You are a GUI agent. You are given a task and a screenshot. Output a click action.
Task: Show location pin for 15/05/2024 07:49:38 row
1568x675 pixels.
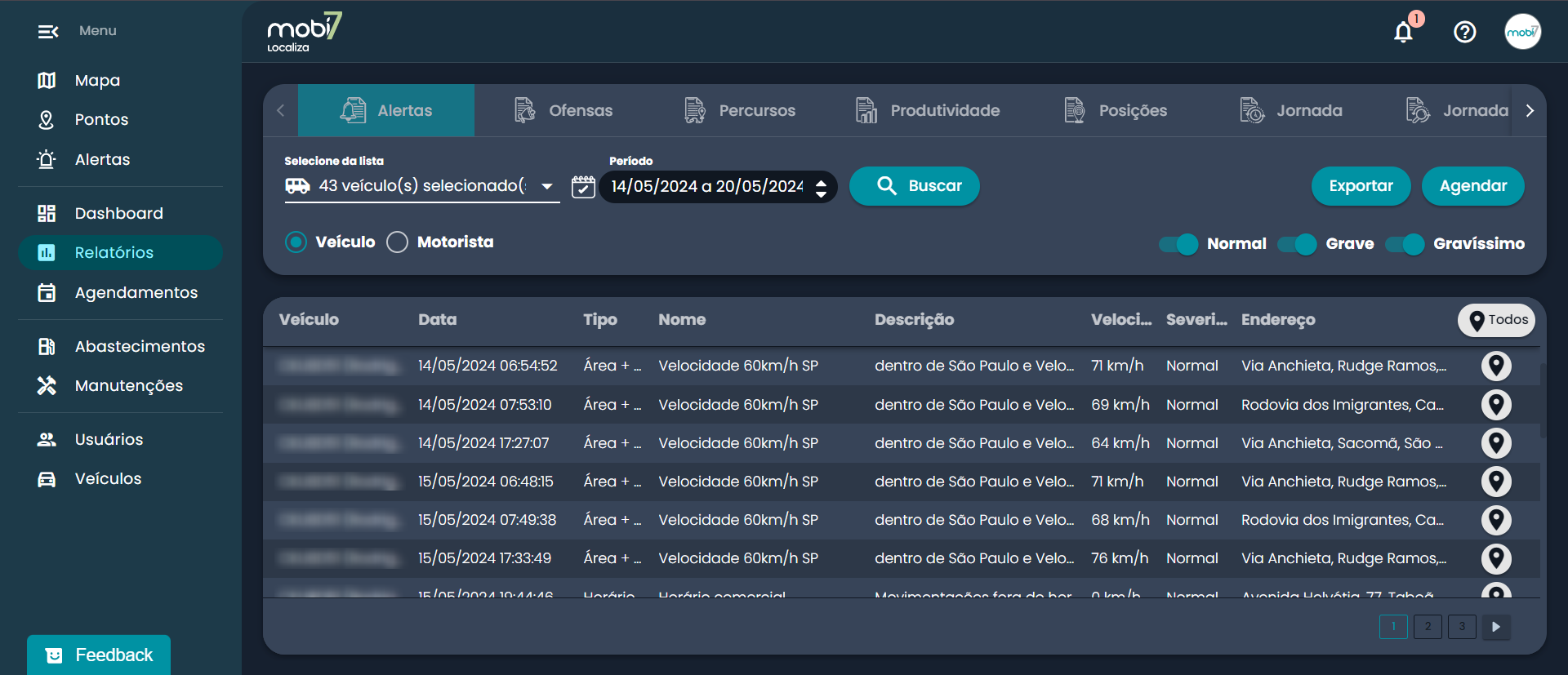pos(1496,520)
